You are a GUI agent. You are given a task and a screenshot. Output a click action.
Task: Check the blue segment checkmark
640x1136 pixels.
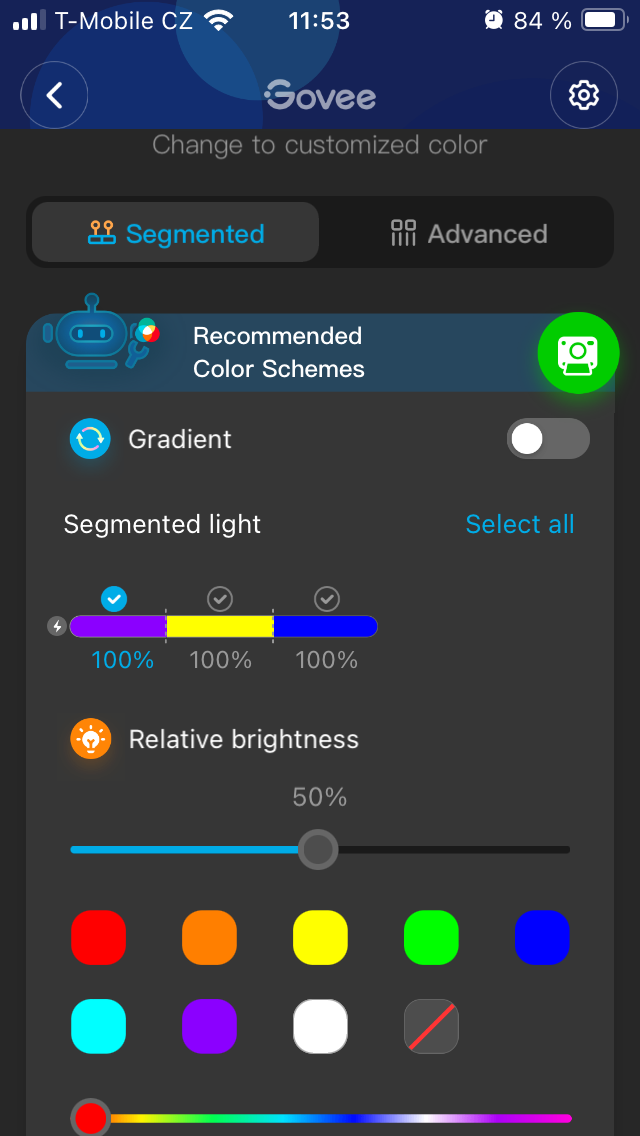[x=326, y=599]
